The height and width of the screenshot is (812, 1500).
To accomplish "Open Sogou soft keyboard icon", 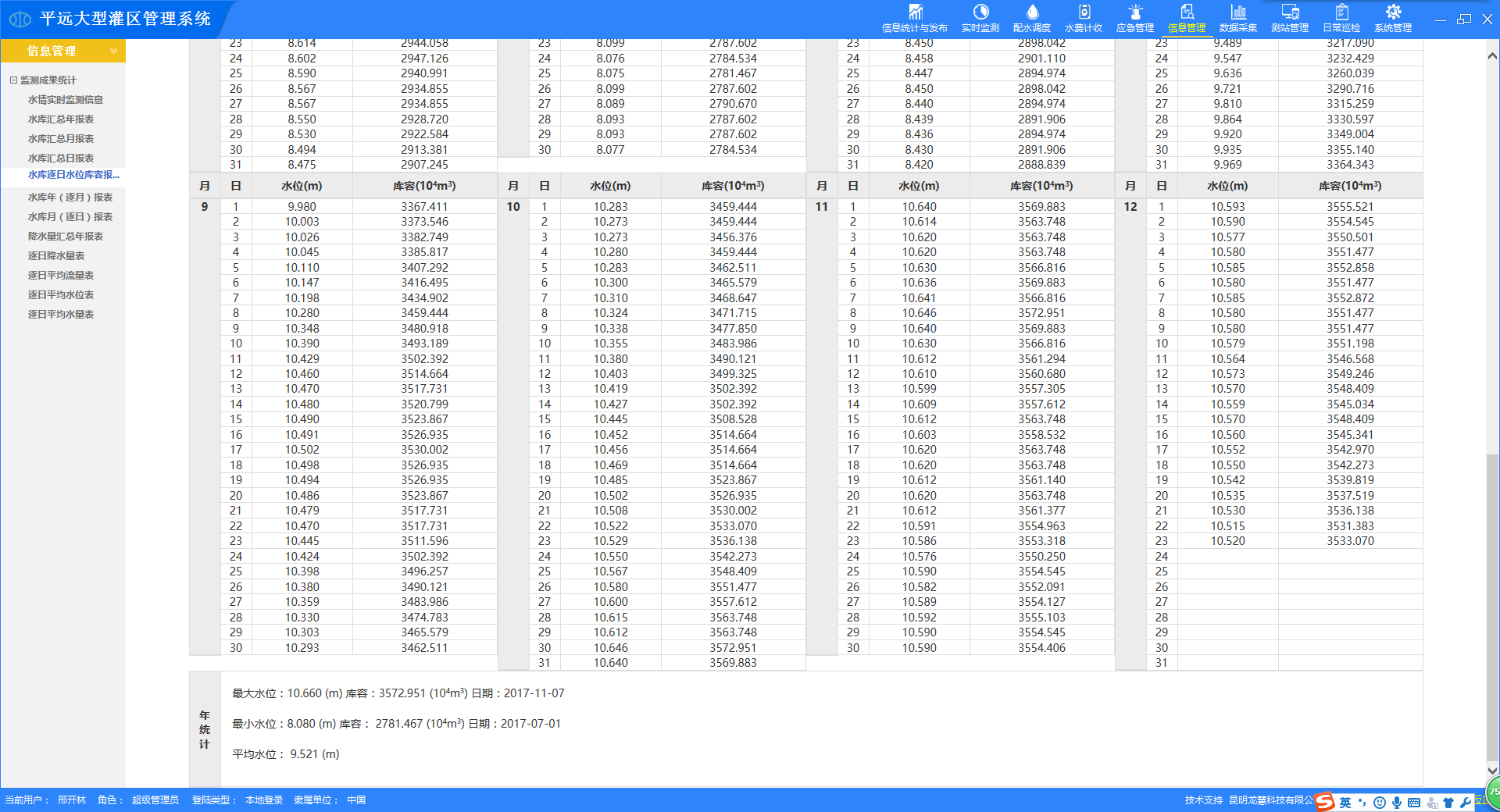I will (x=1414, y=803).
